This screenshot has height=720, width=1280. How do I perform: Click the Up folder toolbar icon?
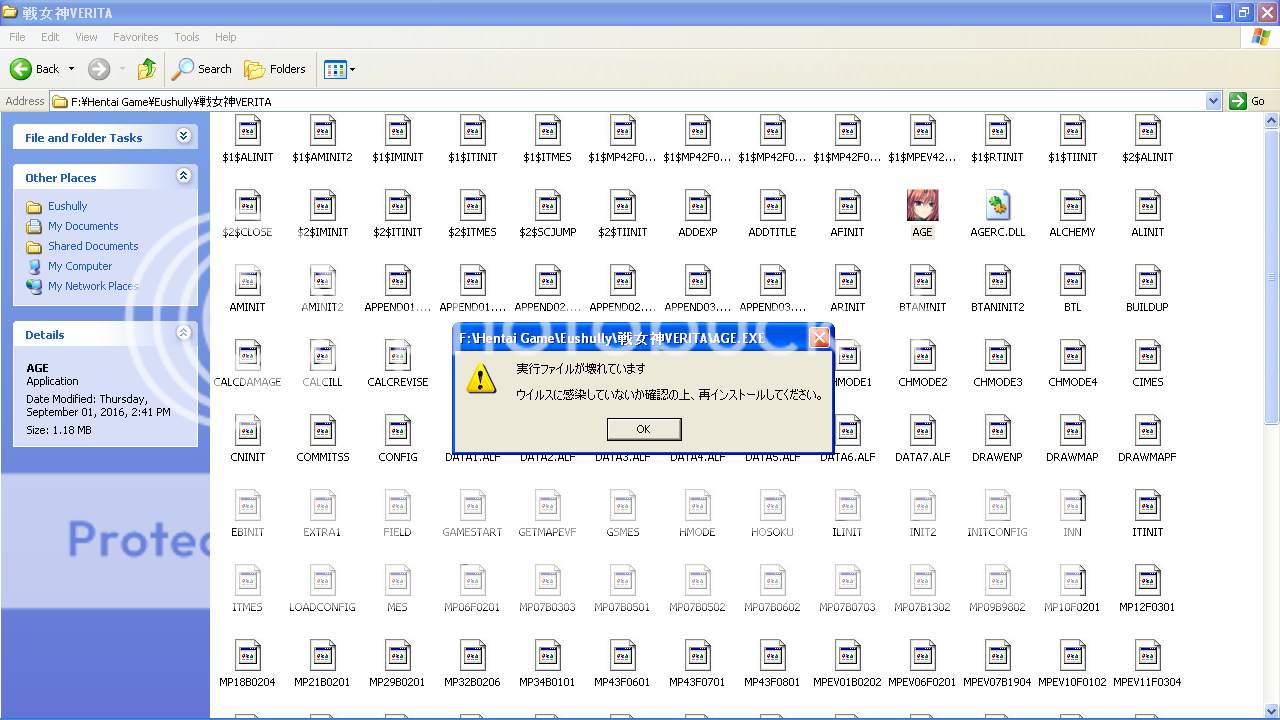pyautogui.click(x=147, y=69)
